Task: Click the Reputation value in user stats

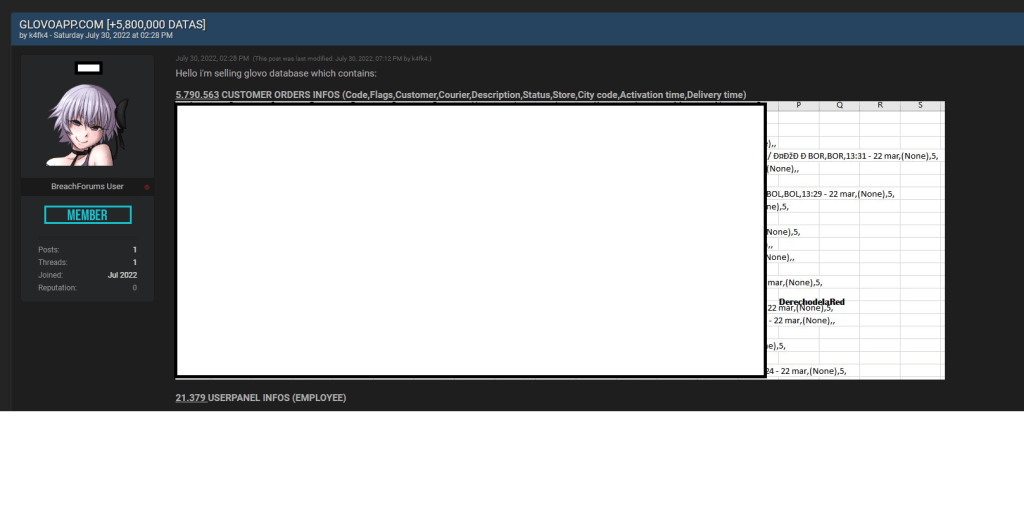Action: point(134,288)
